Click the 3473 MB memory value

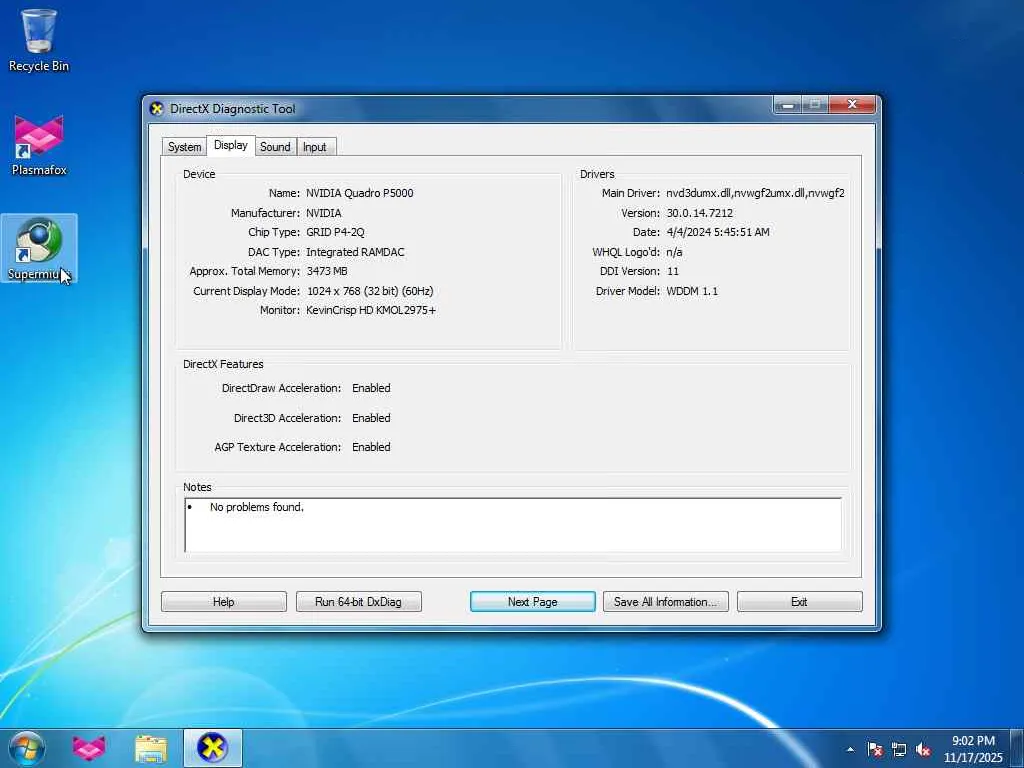327,271
